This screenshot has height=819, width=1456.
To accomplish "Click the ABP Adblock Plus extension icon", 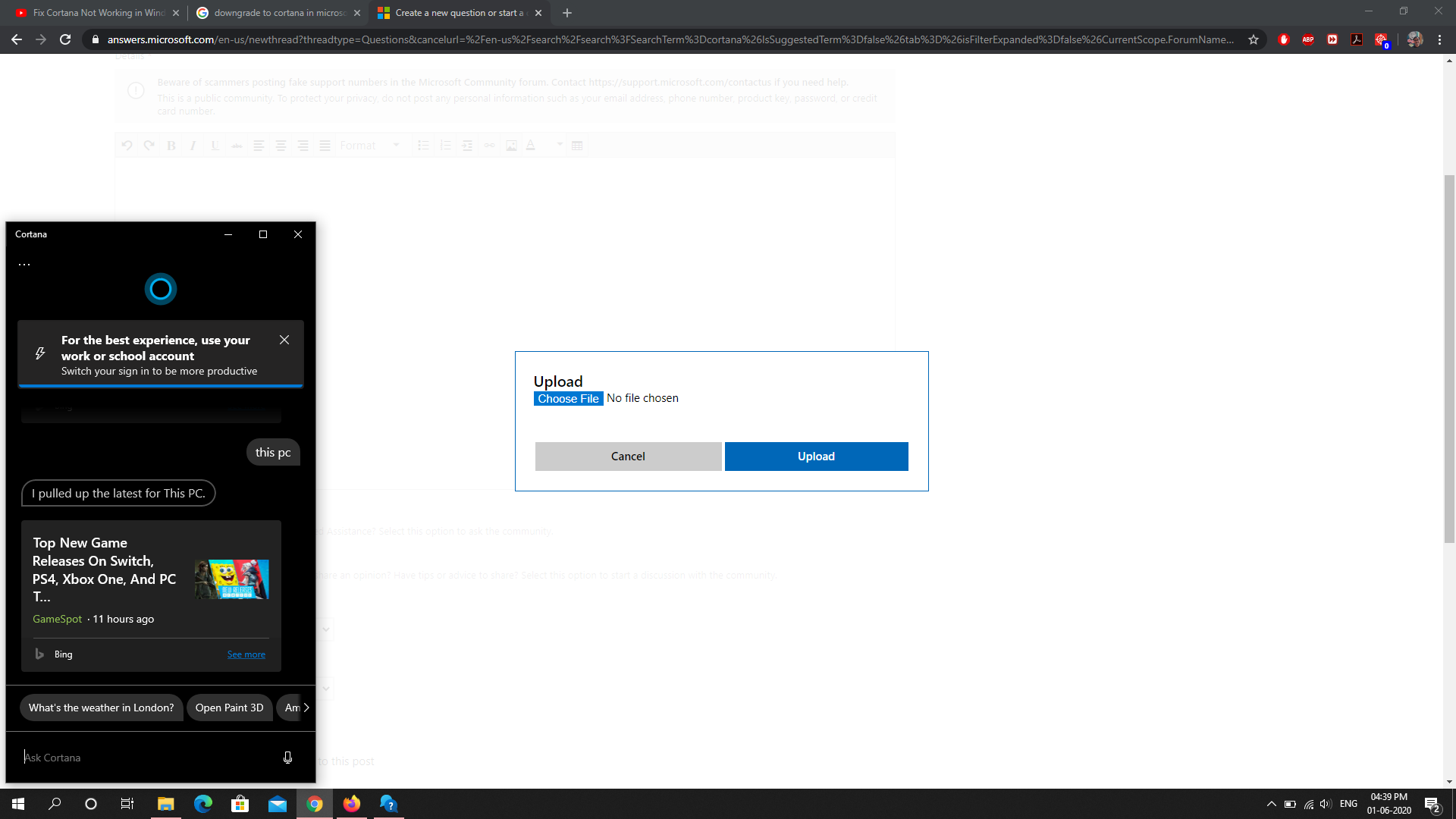I will [1308, 39].
